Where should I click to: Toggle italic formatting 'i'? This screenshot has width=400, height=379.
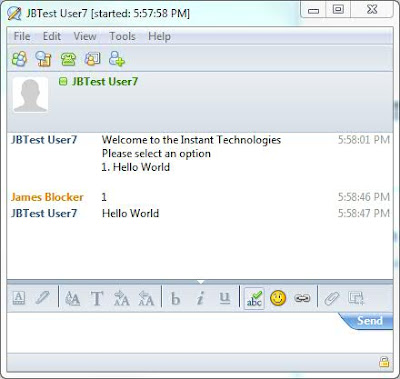[200, 298]
